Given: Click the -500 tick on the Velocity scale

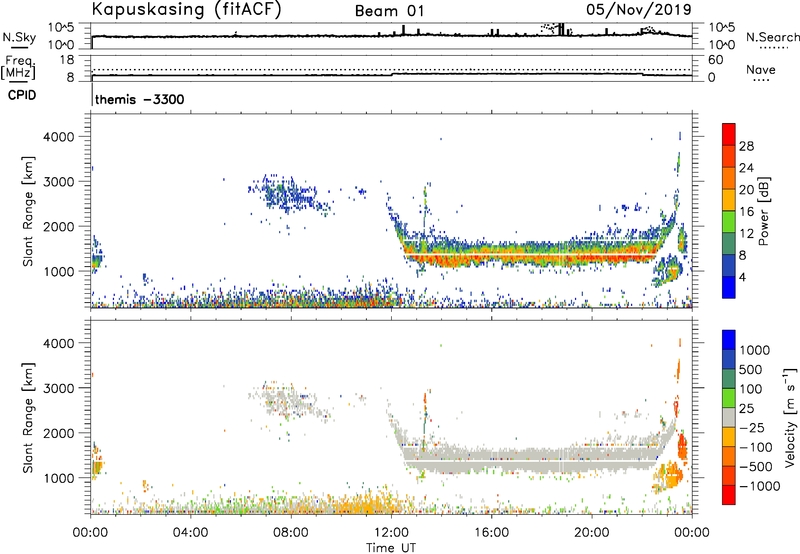Looking at the screenshot, I should (x=756, y=467).
